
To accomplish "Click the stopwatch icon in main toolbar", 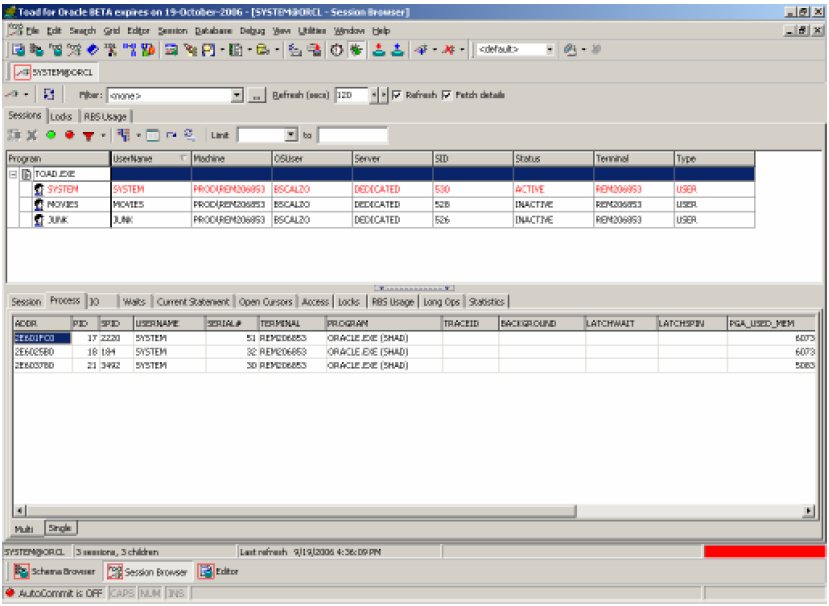I will pyautogui.click(x=337, y=50).
